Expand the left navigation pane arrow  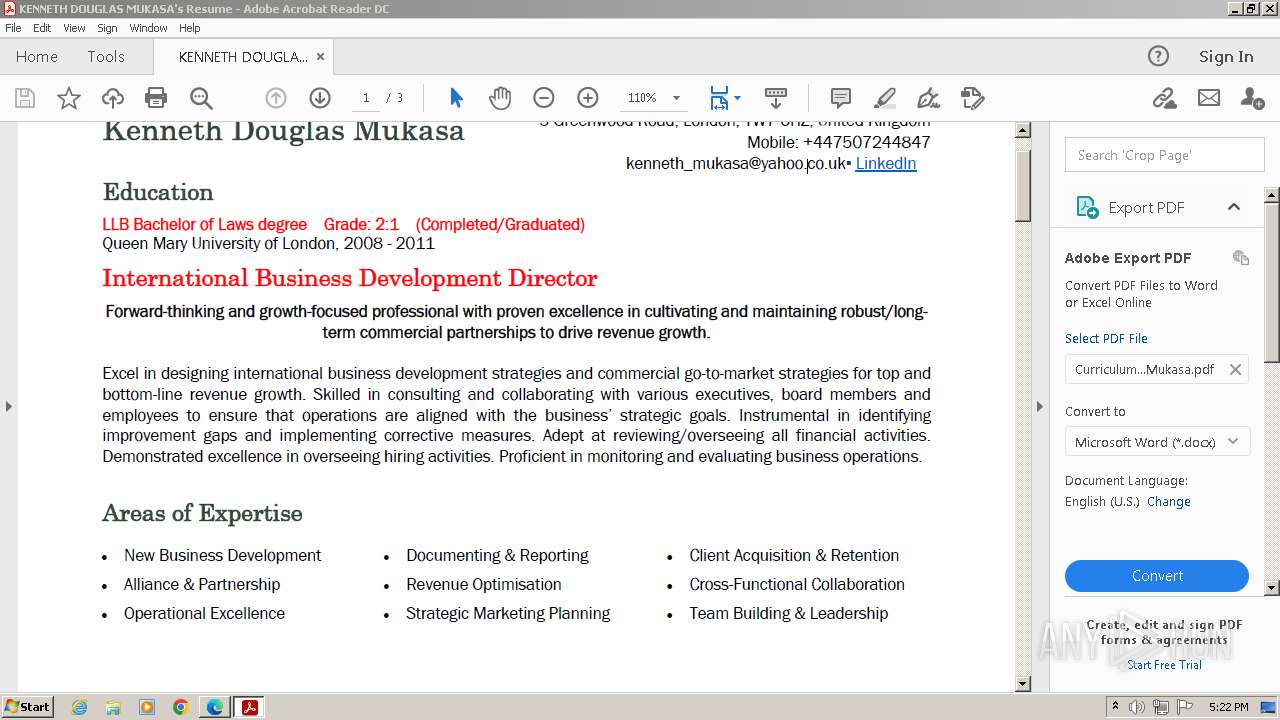click(8, 406)
